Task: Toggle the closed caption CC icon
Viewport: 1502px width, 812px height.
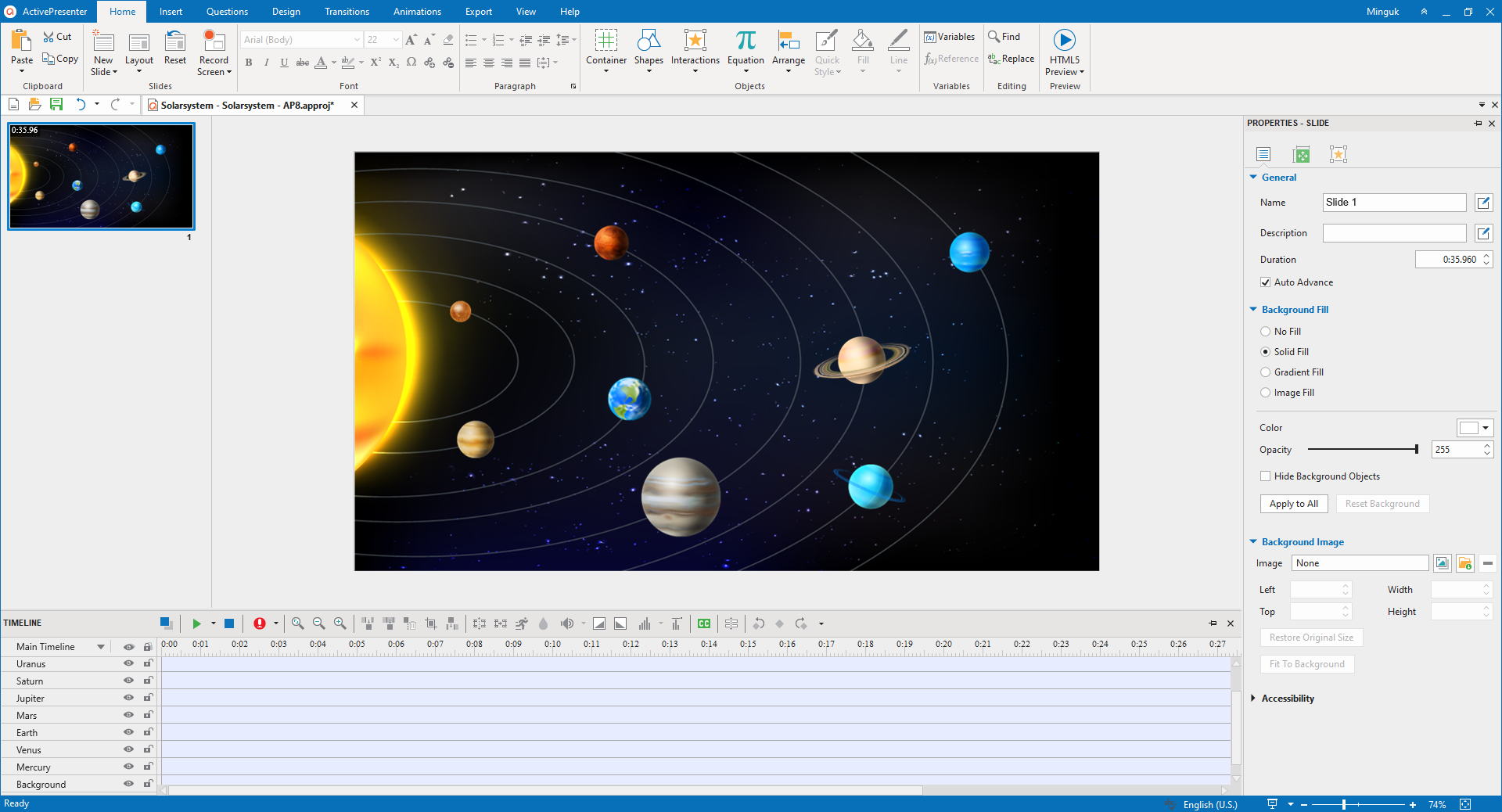Action: tap(704, 623)
